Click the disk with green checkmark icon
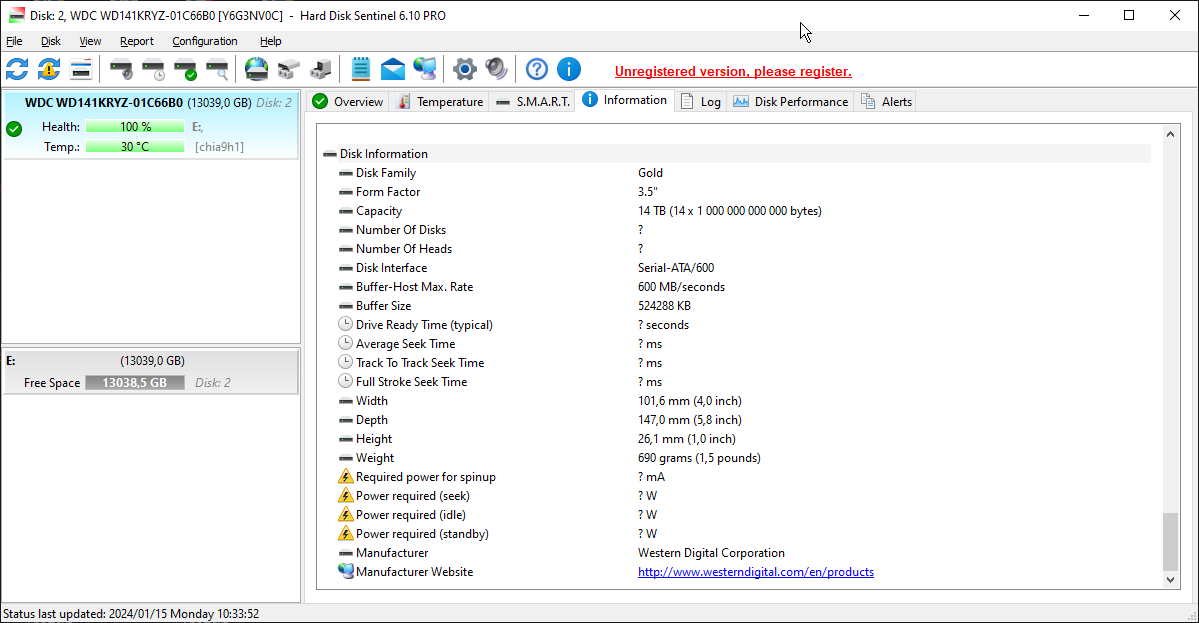The width and height of the screenshot is (1199, 623). 185,70
